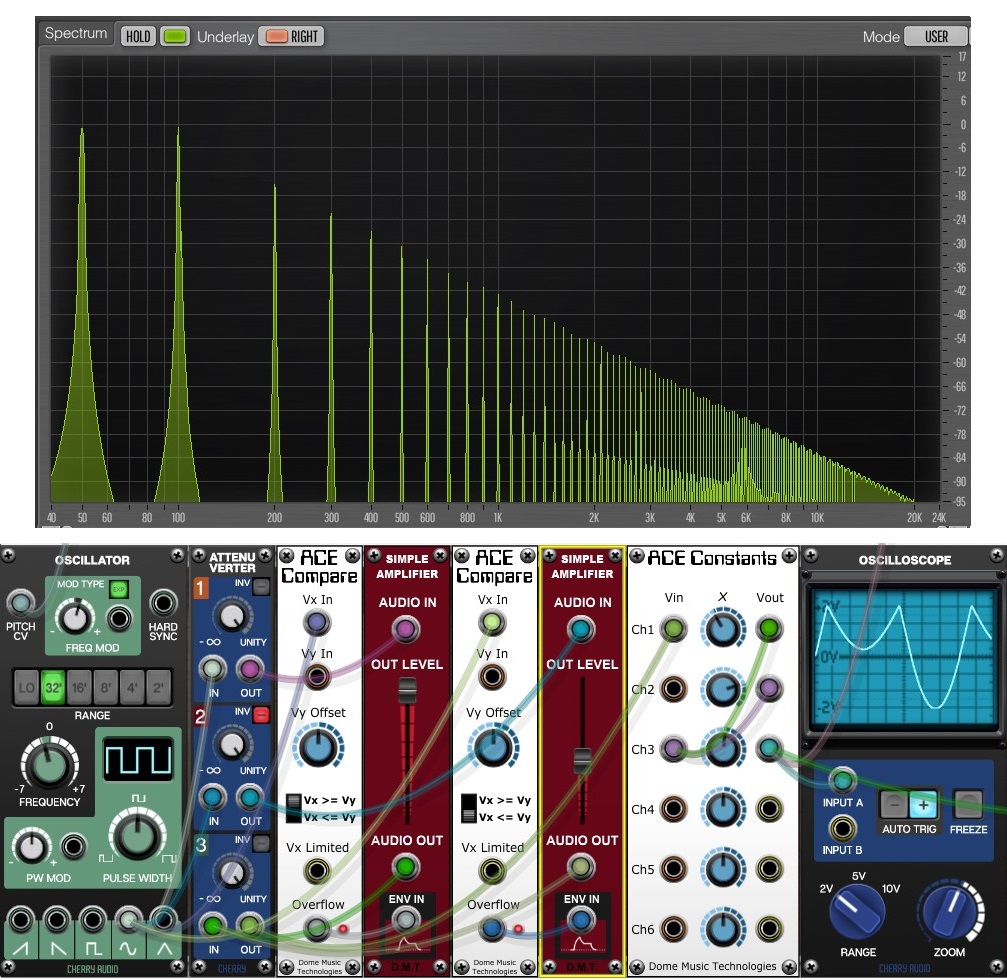Click the PW MOD attenuator knob

[x=31, y=846]
